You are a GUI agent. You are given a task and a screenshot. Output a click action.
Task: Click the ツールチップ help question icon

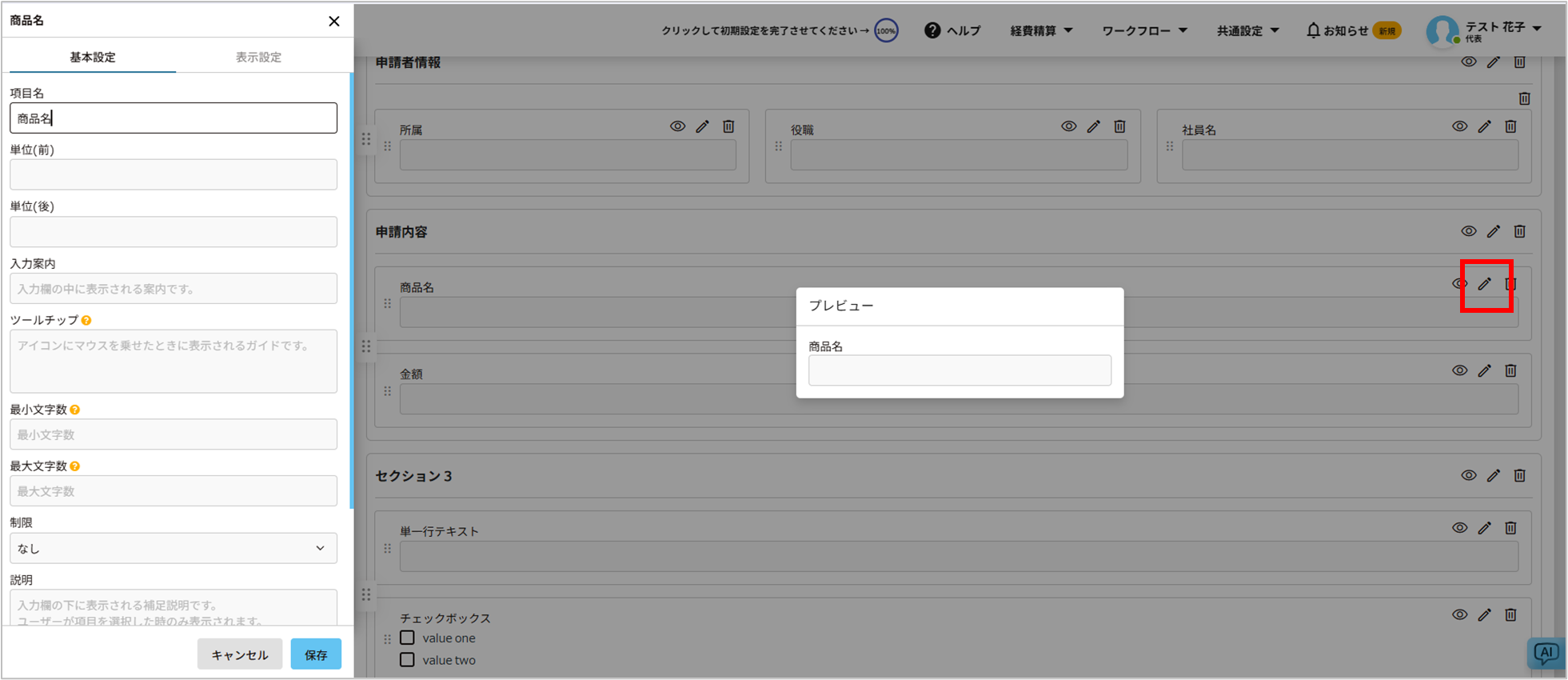click(x=86, y=320)
